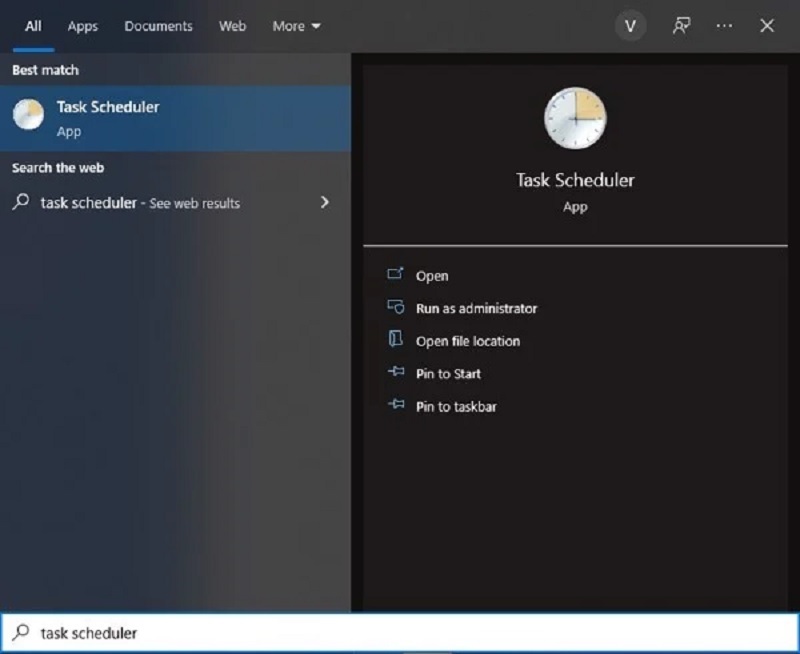Click the Task Scheduler clock icon
Viewport: 800px width, 654px height.
point(575,117)
